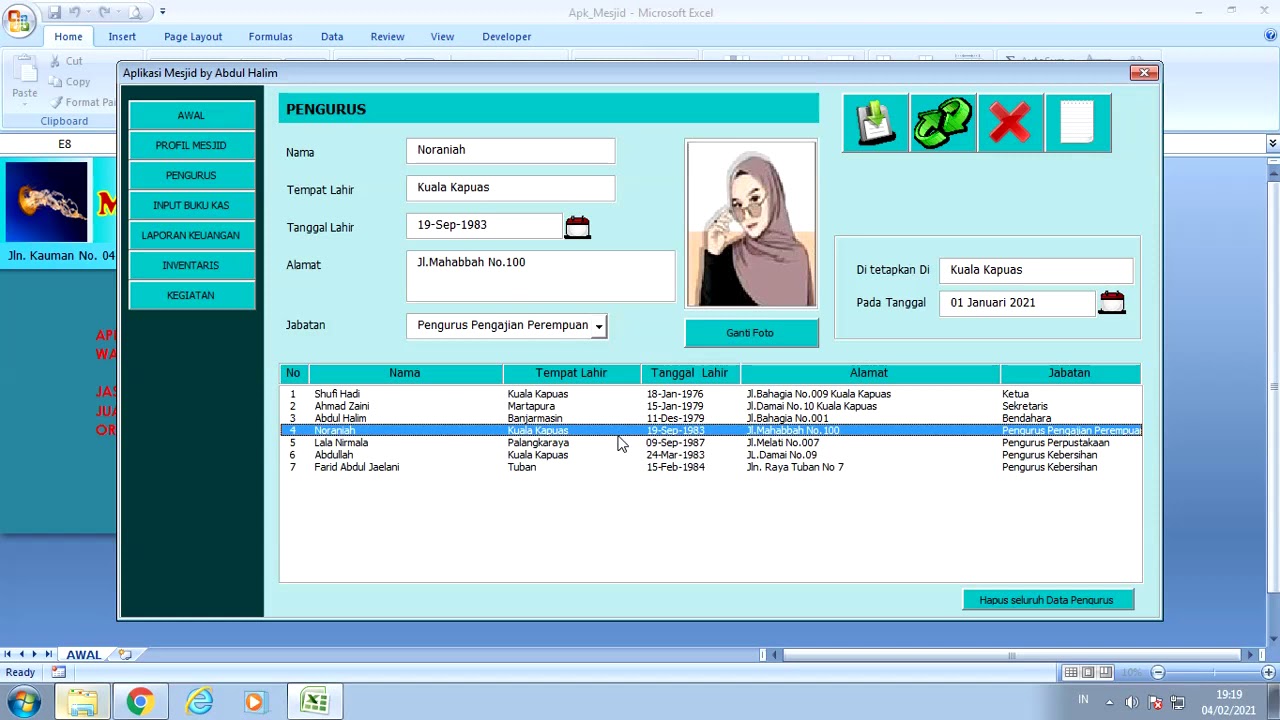1280x720 pixels.
Task: Open calendar picker next to Tanggal Lahir
Action: click(577, 227)
